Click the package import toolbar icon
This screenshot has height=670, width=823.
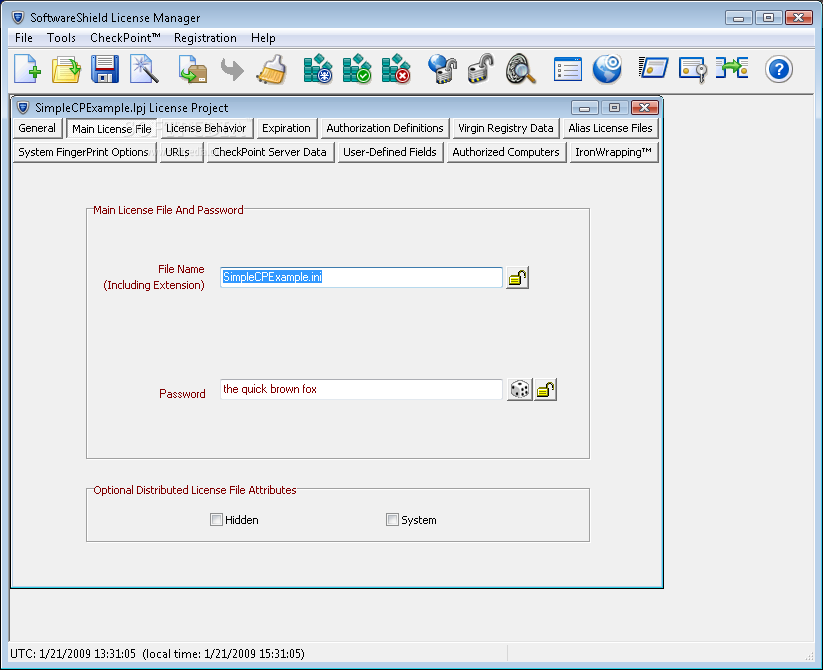pos(193,69)
